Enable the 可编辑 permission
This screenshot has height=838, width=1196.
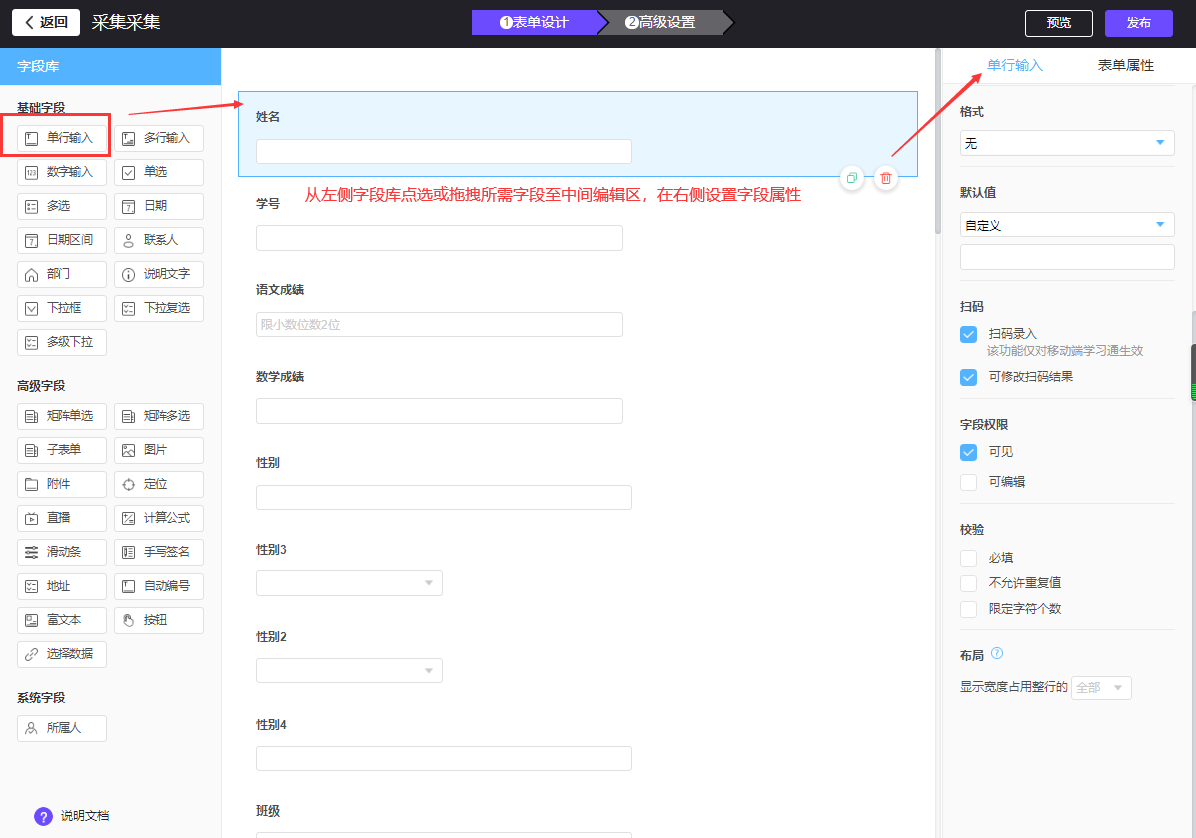point(969,482)
